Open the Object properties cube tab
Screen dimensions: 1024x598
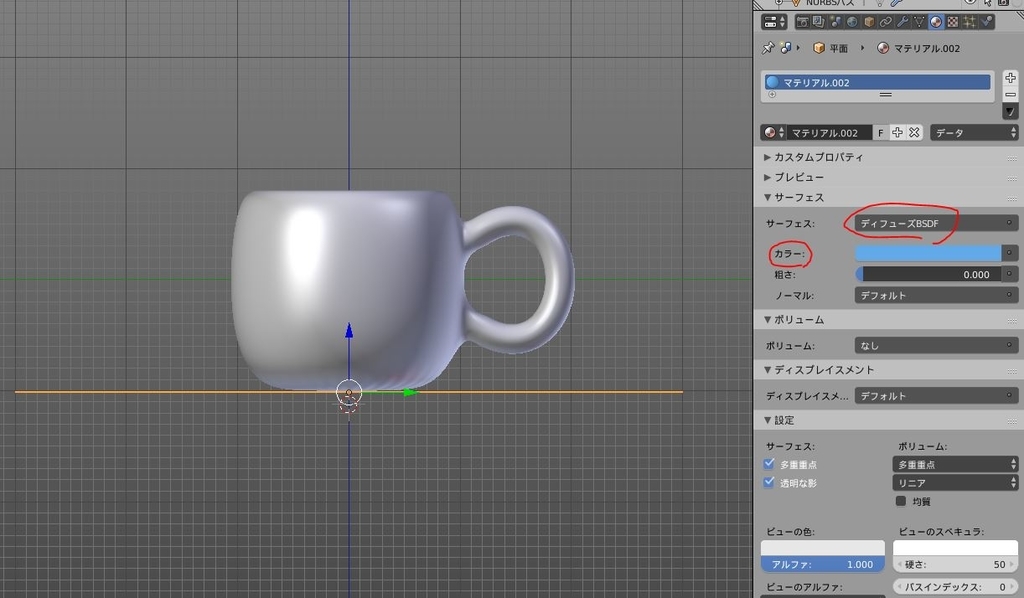869,22
